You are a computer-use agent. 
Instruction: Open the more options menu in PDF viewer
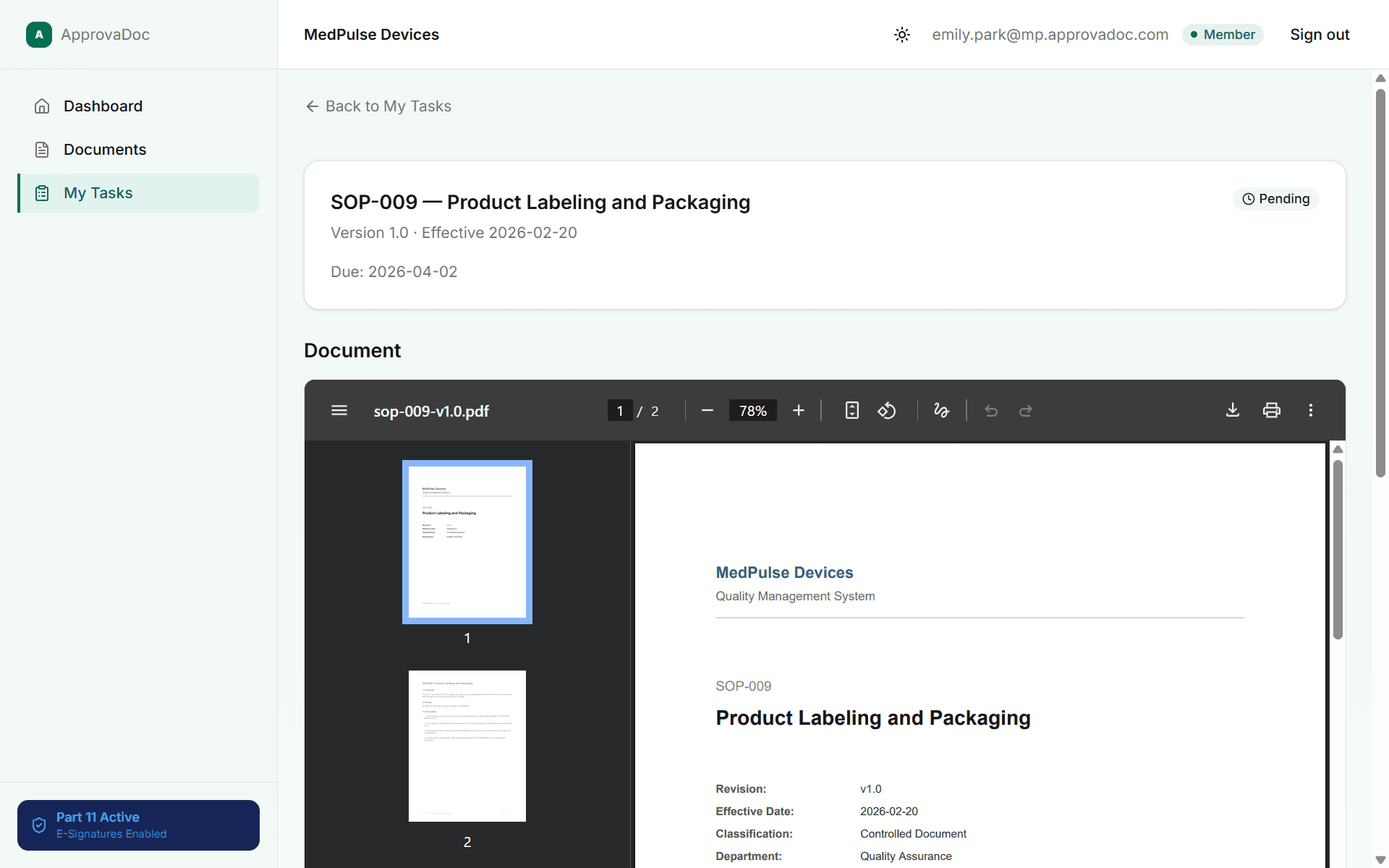coord(1310,410)
